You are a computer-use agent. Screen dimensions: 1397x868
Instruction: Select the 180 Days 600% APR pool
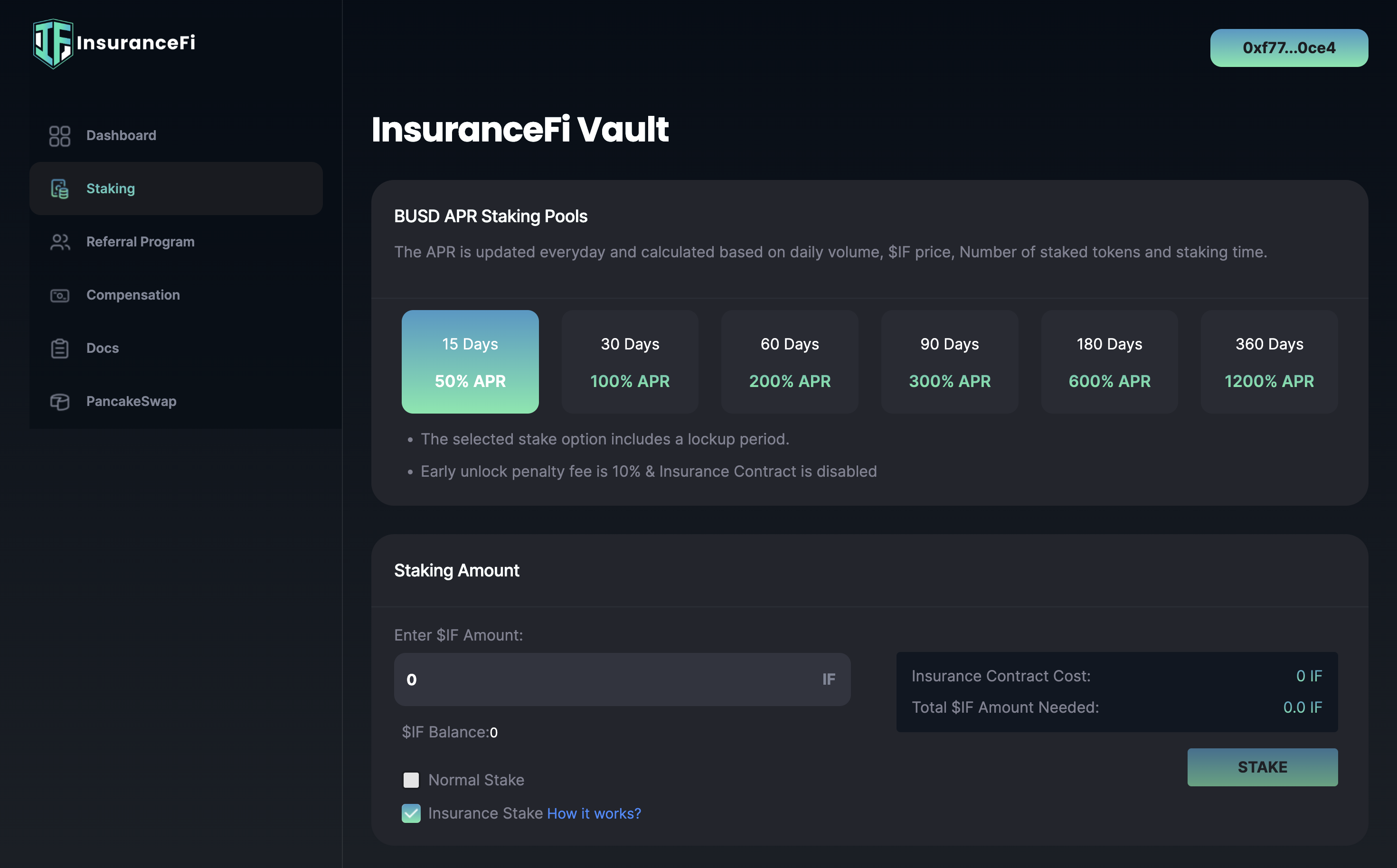[x=1109, y=362]
